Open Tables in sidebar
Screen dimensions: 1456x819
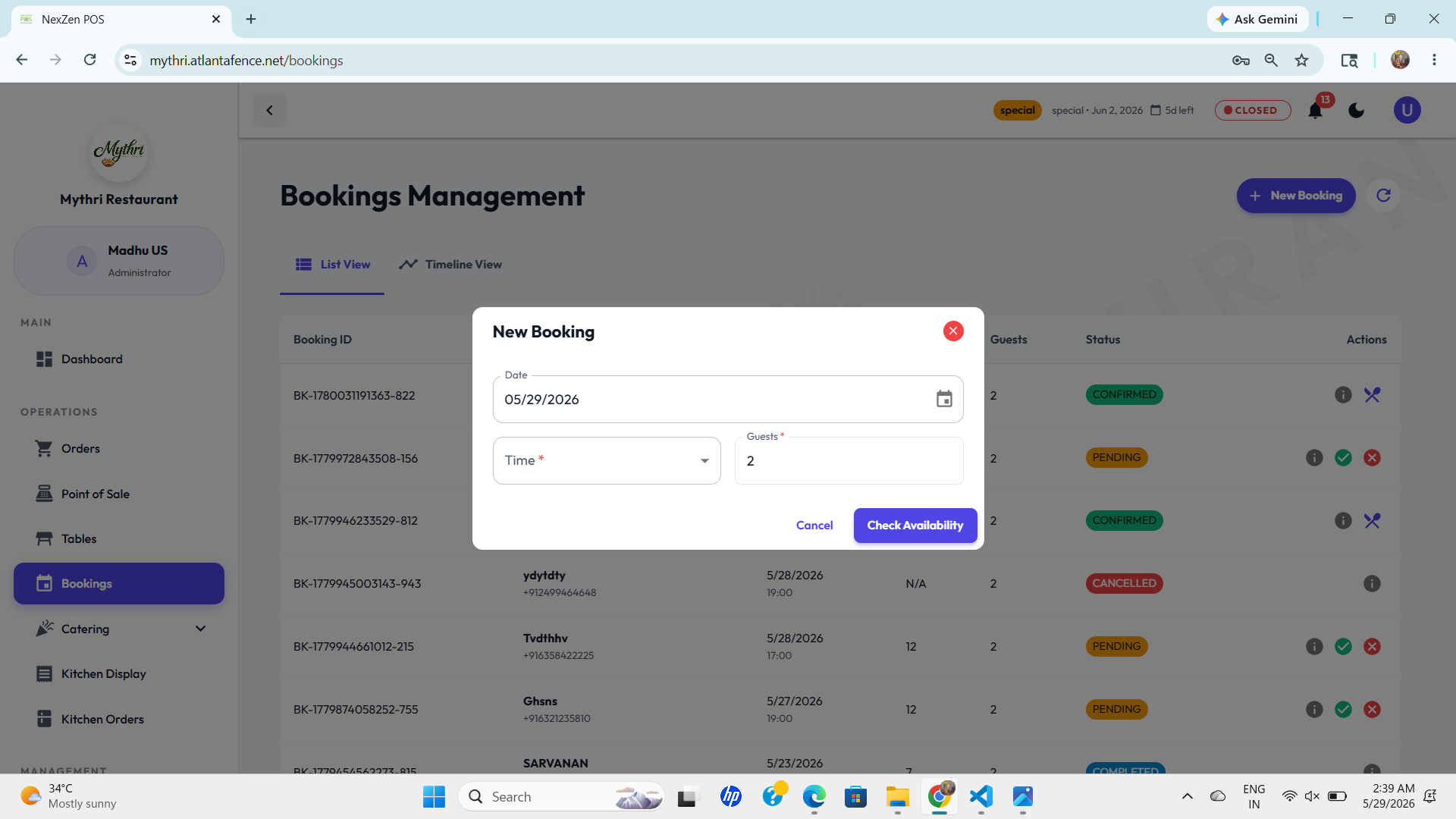coord(119,539)
